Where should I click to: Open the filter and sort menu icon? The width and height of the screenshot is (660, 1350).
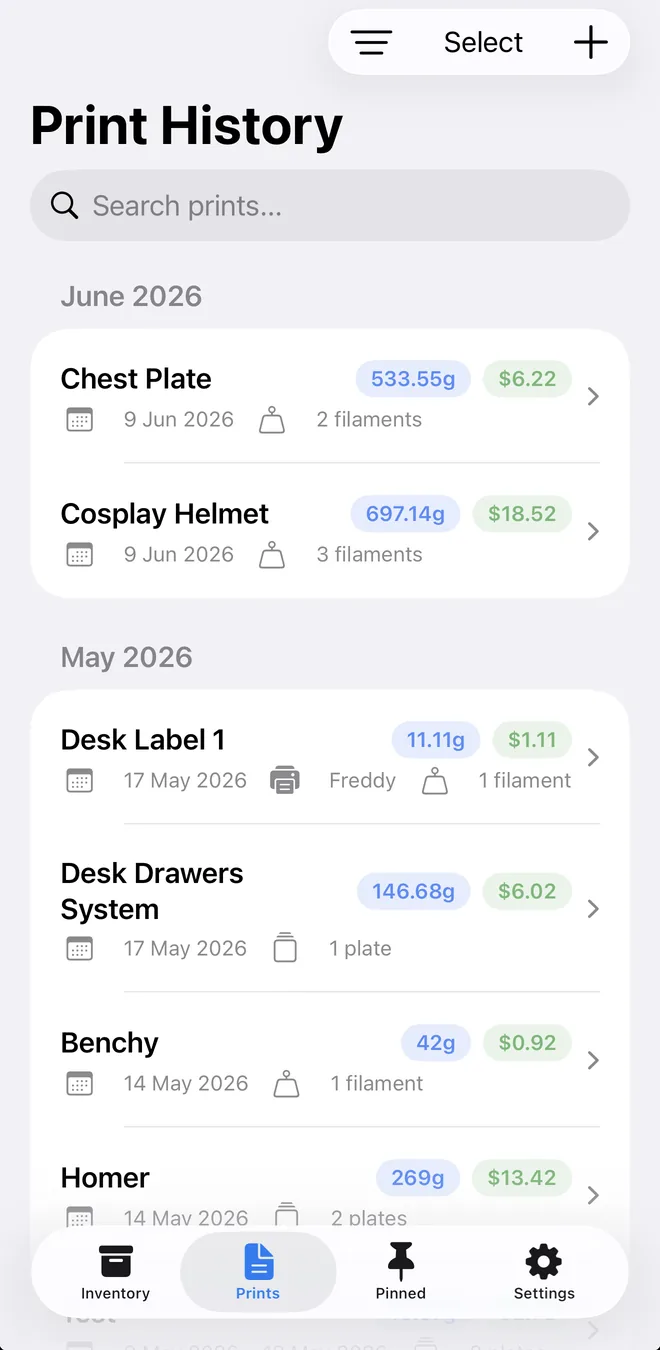pyautogui.click(x=371, y=42)
